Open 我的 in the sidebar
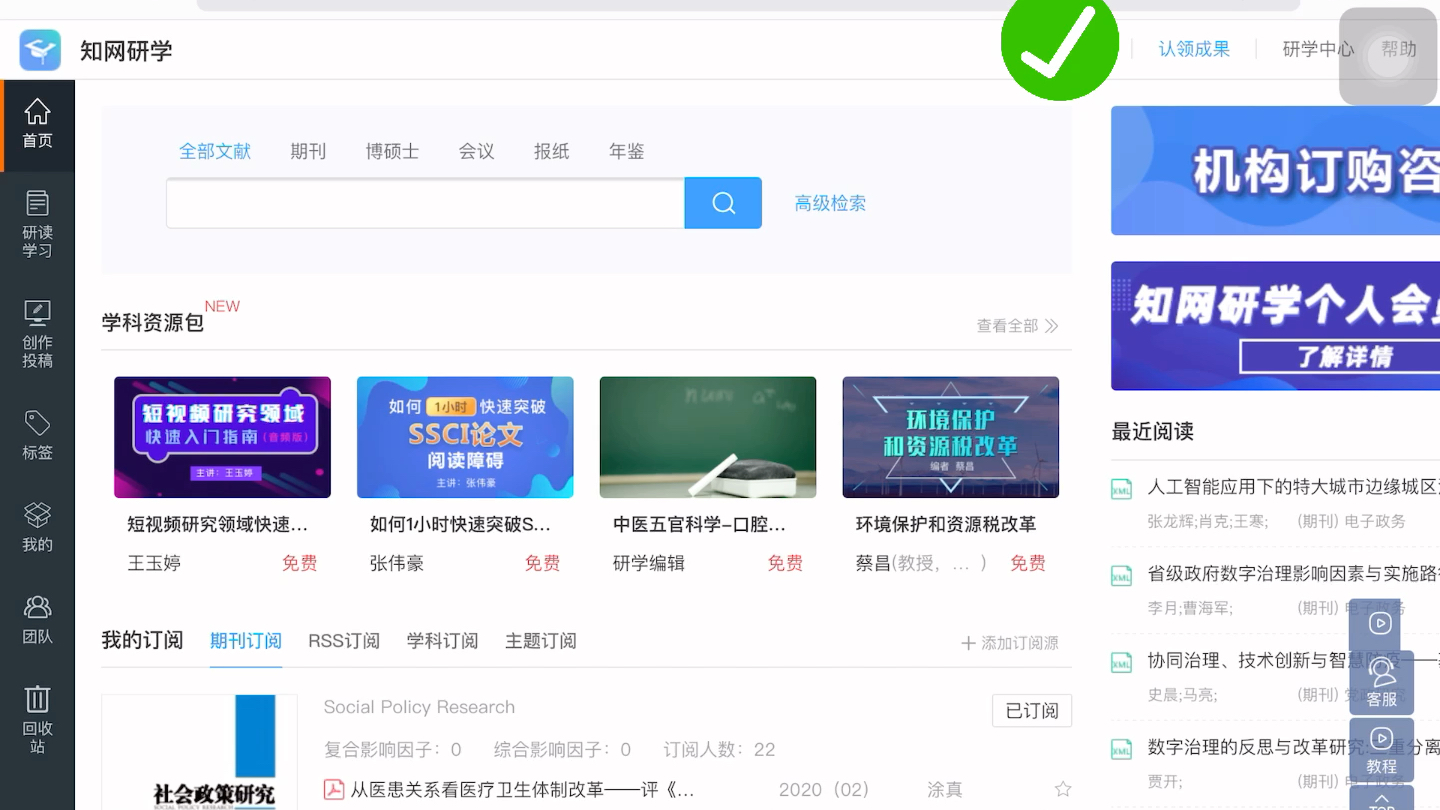Image resolution: width=1440 pixels, height=810 pixels. click(x=37, y=527)
